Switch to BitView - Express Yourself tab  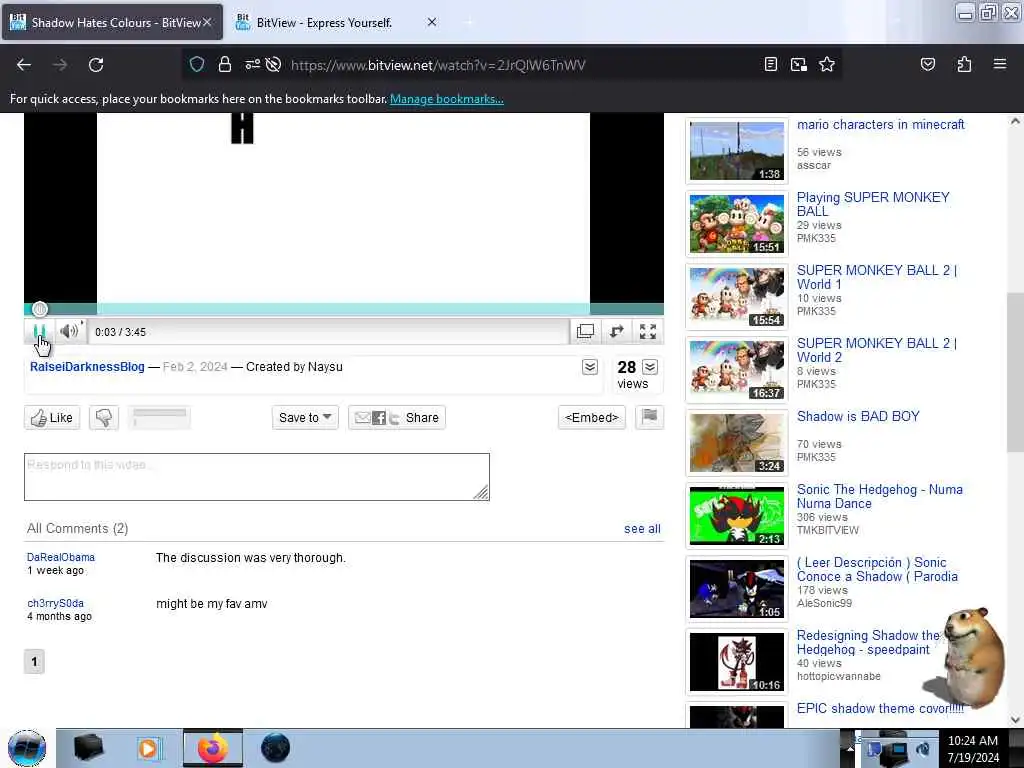324,22
